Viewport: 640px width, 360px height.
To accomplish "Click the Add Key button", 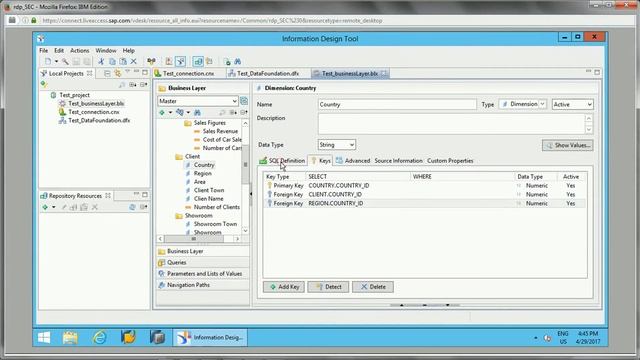I will click(x=284, y=287).
